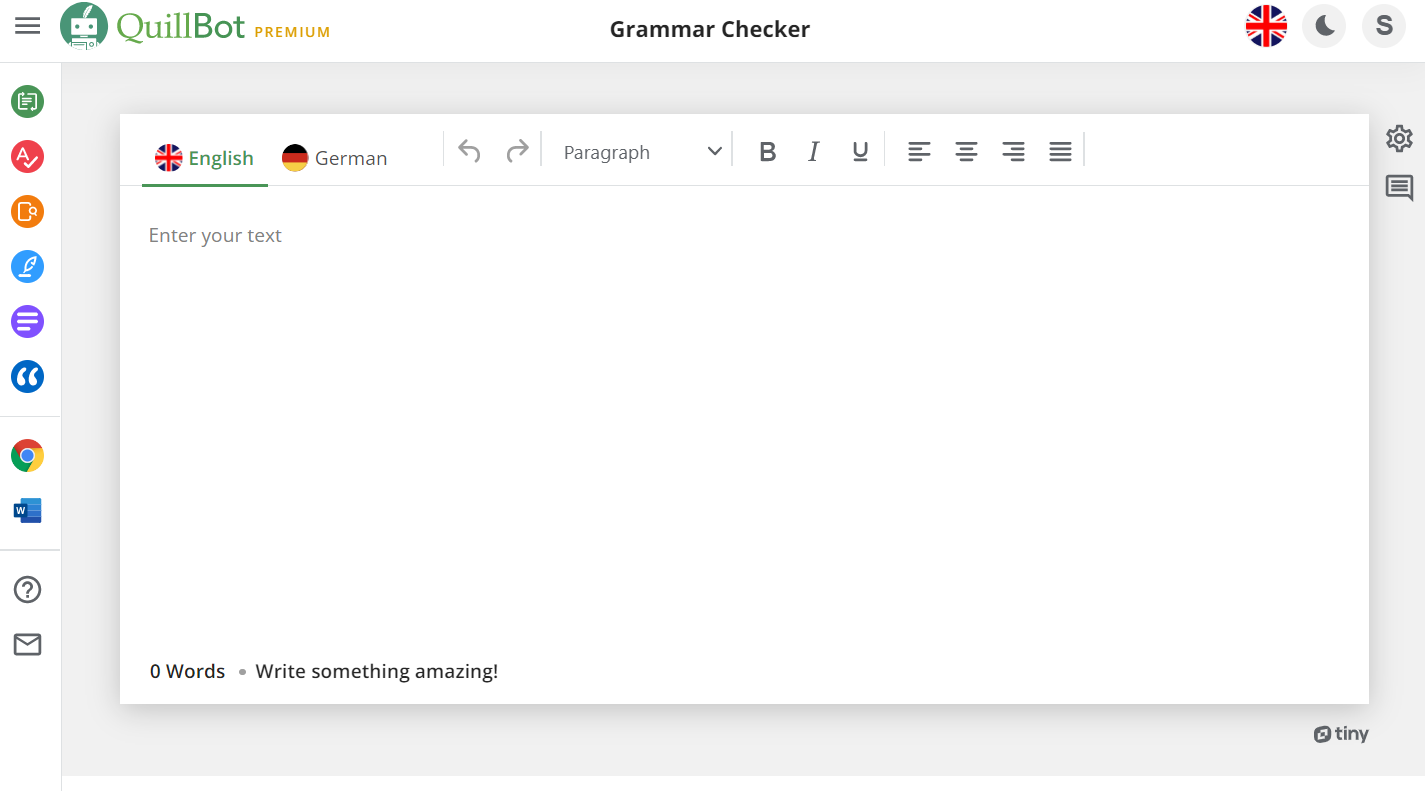Select the English language tab
The height and width of the screenshot is (791, 1425).
(x=204, y=157)
